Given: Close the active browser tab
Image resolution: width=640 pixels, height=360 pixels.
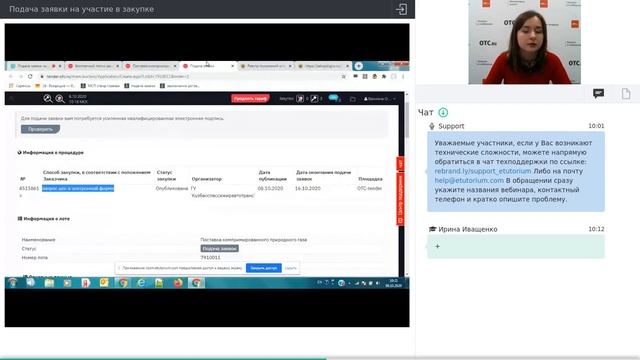Looking at the screenshot, I should point(233,66).
